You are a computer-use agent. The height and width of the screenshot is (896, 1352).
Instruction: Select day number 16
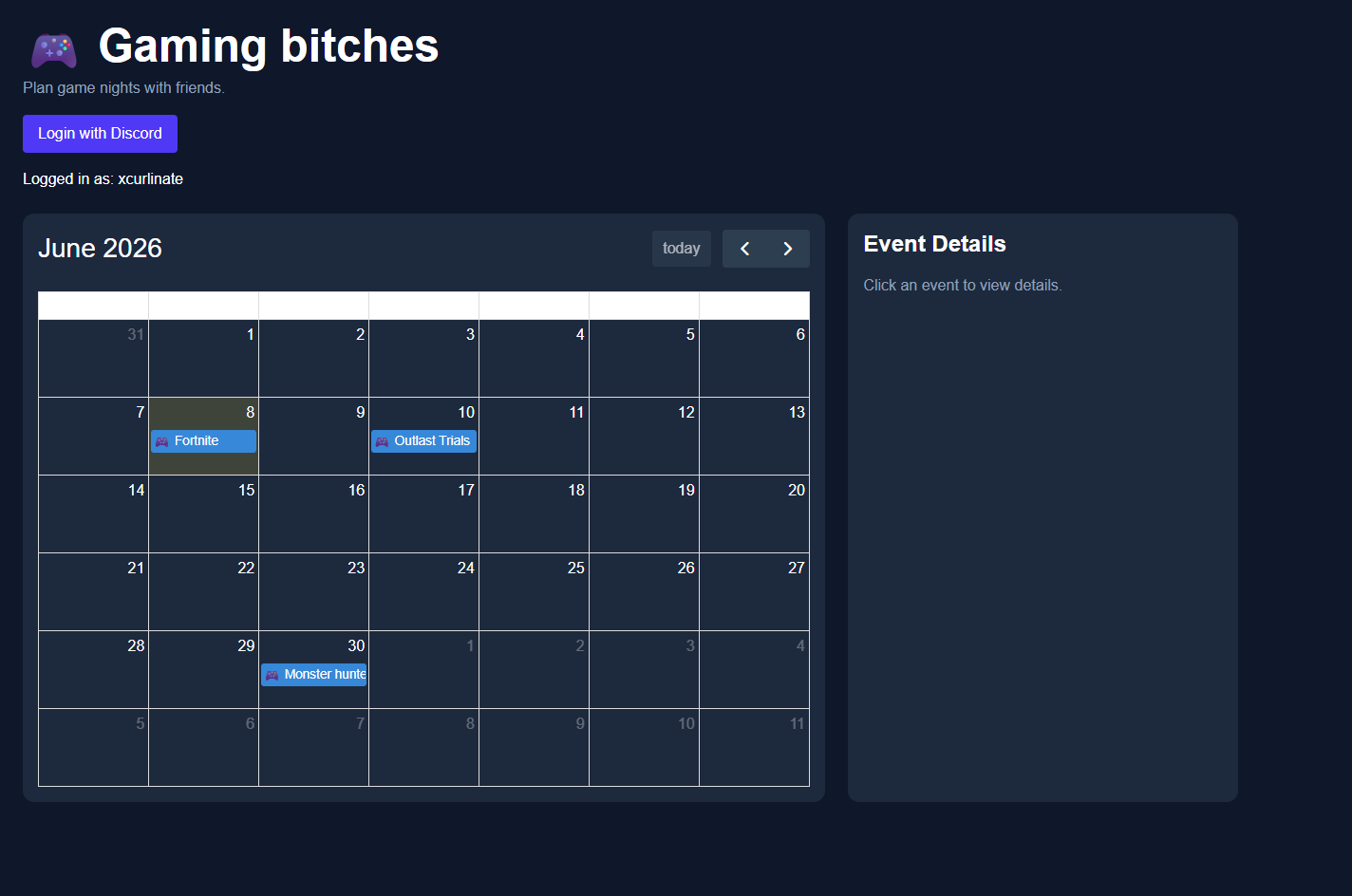(357, 490)
